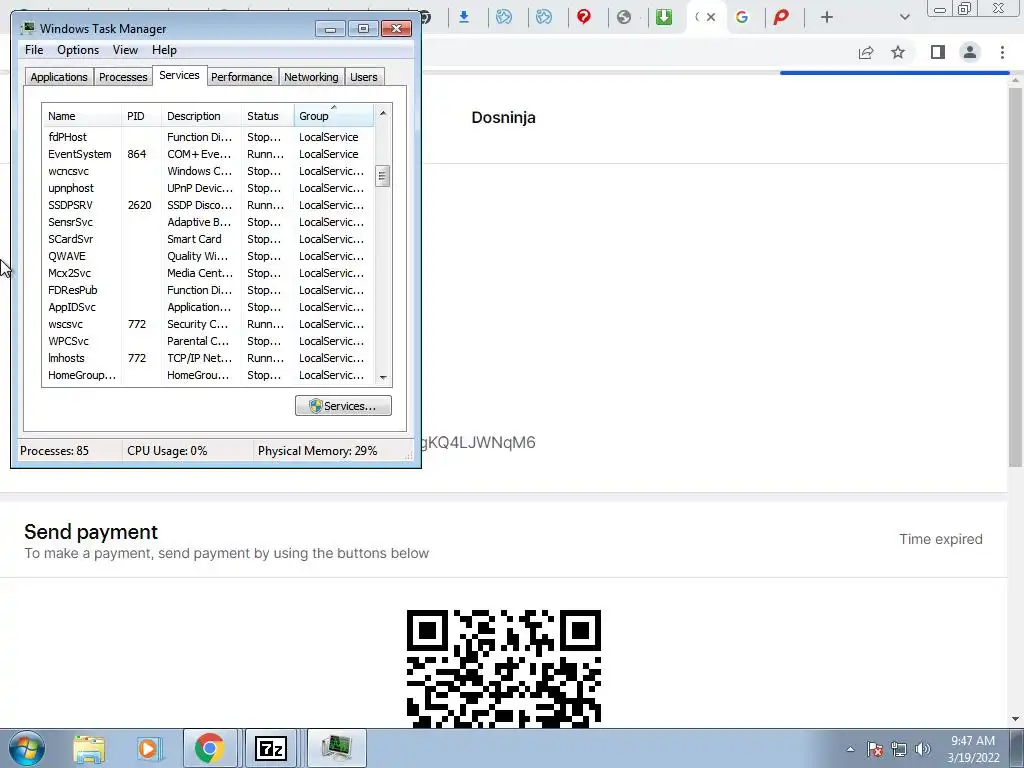
Task: Switch to the Performance tab
Action: pyautogui.click(x=242, y=77)
